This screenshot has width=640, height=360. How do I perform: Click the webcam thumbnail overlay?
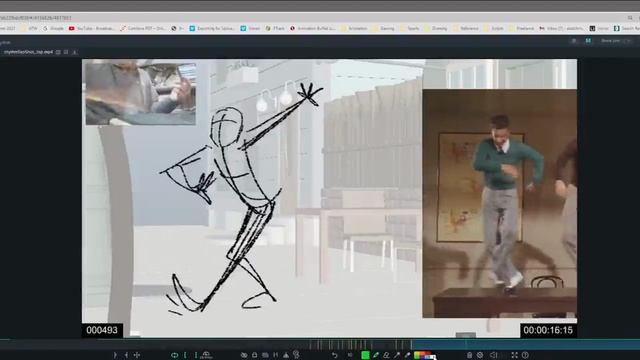click(x=140, y=93)
